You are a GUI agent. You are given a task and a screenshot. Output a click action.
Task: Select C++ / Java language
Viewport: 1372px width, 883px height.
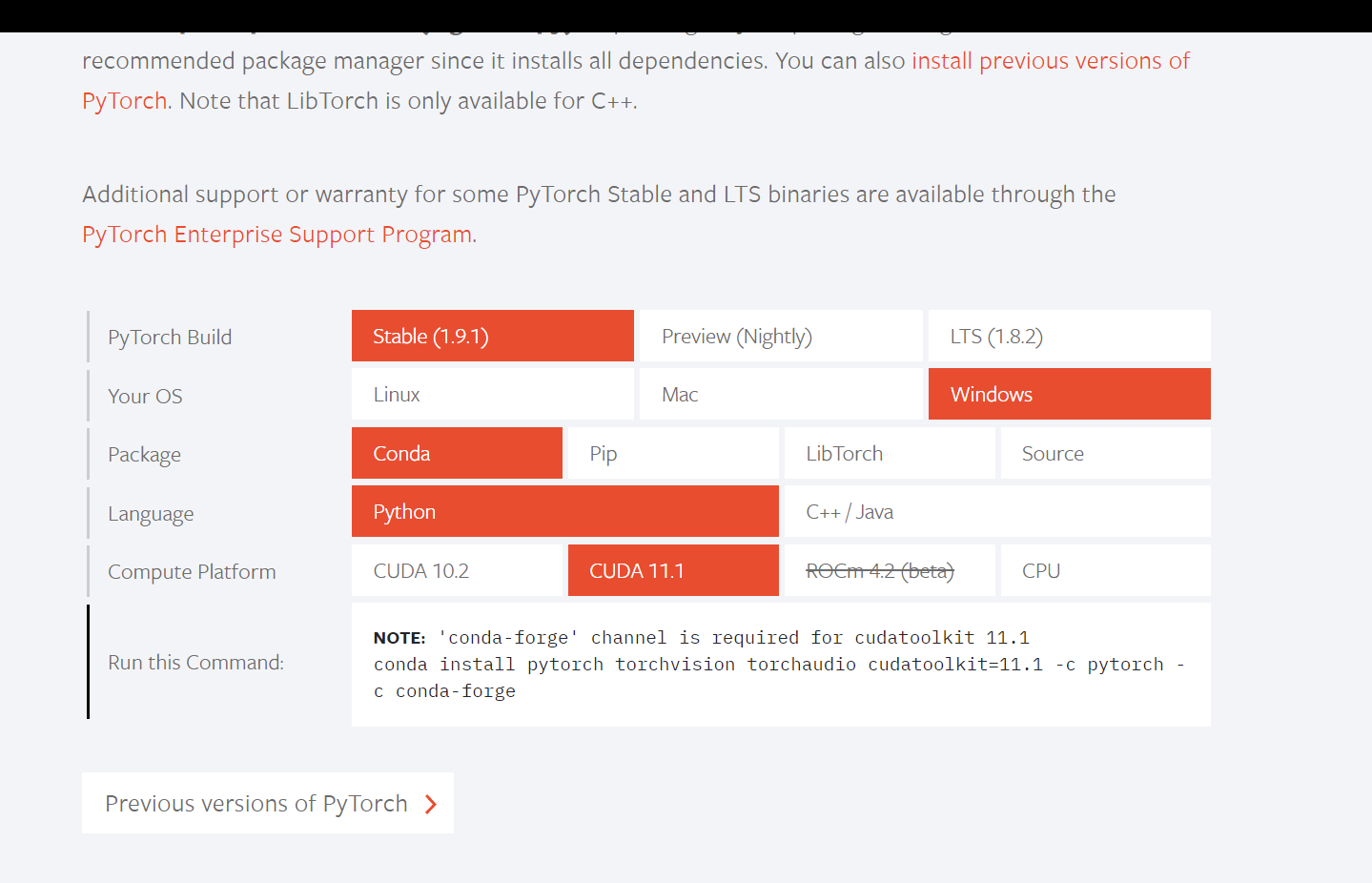tap(997, 511)
